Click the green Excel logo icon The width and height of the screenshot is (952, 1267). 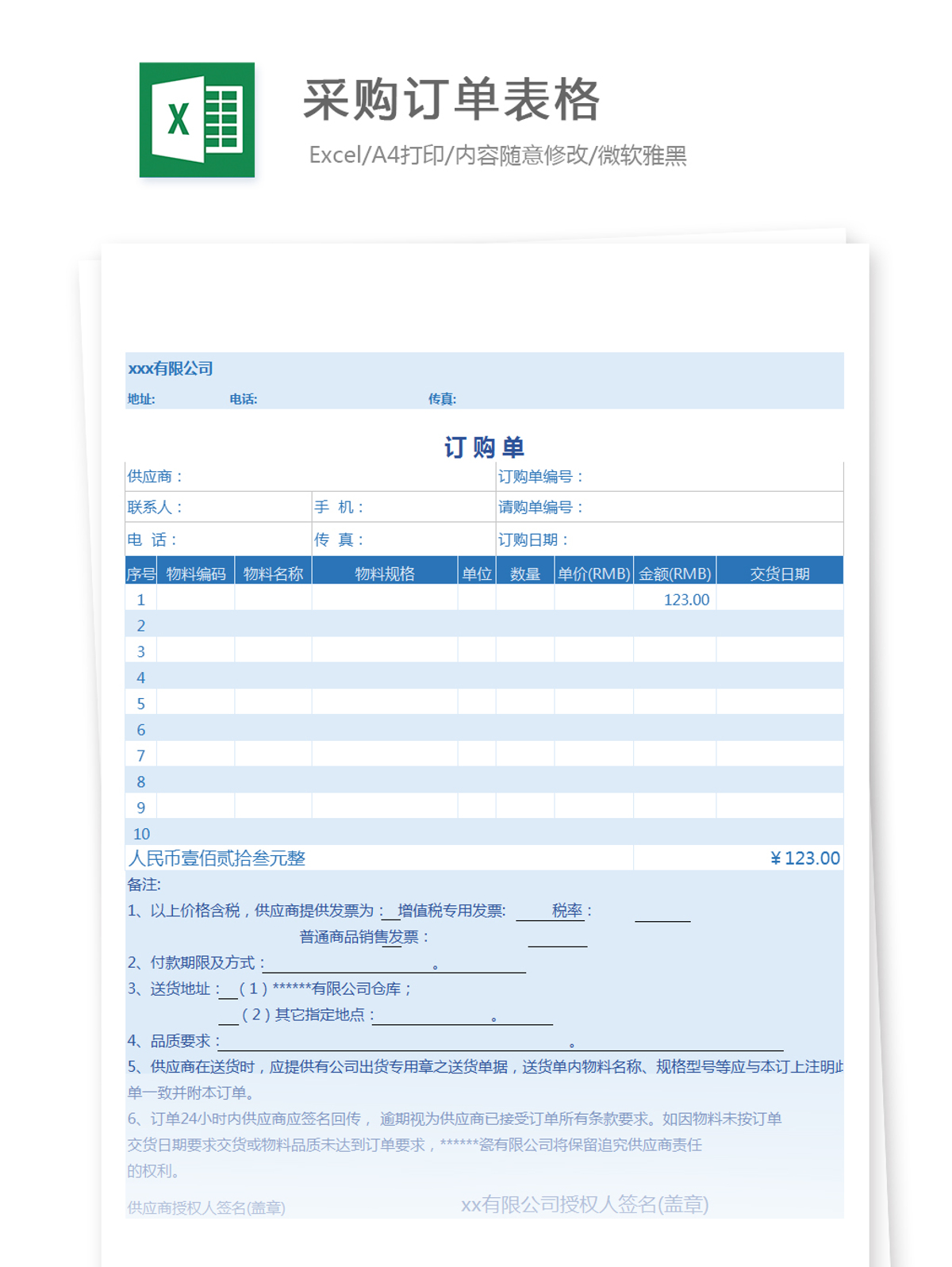click(197, 120)
